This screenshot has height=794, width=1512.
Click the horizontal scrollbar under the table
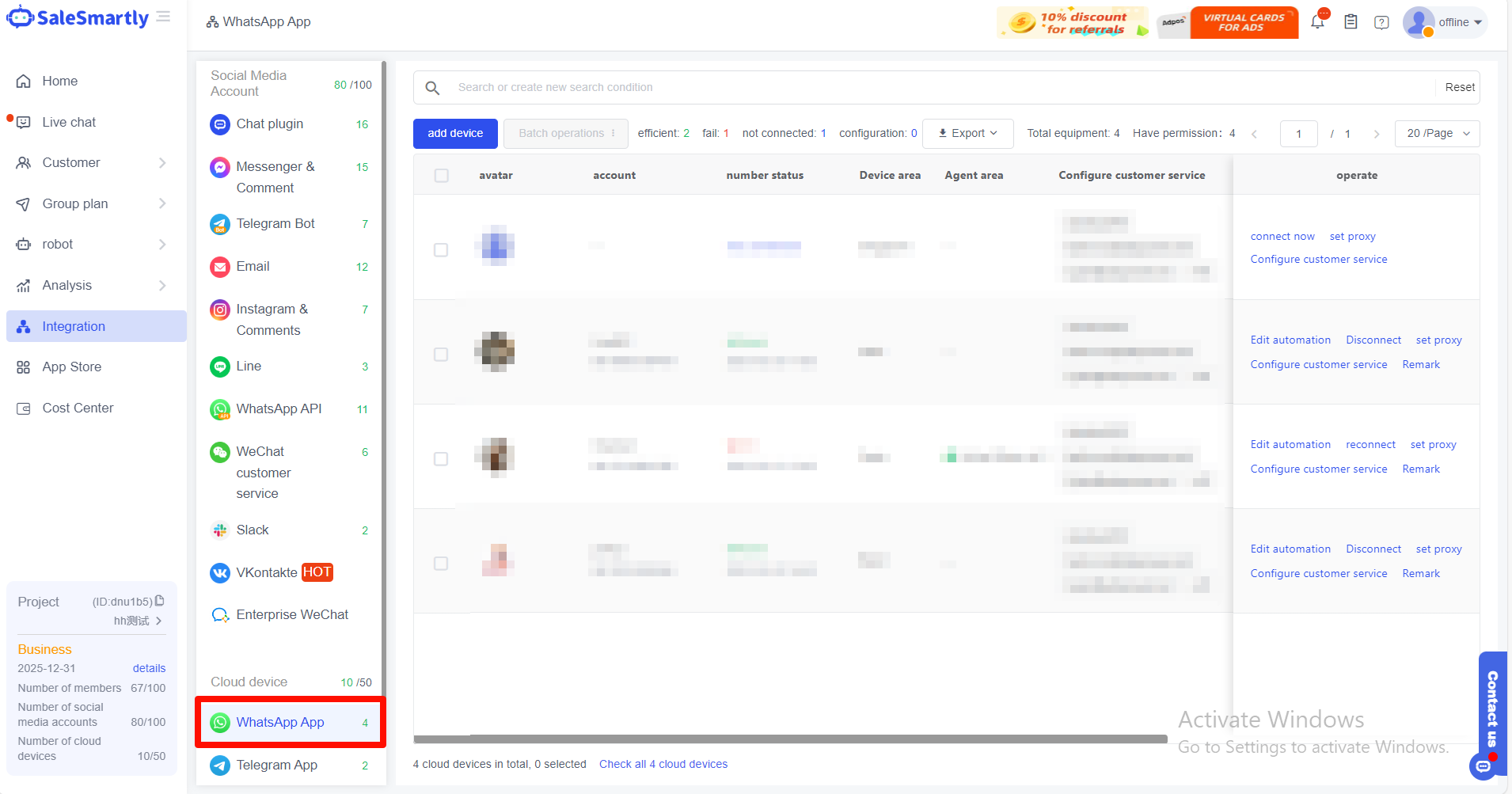[x=790, y=739]
